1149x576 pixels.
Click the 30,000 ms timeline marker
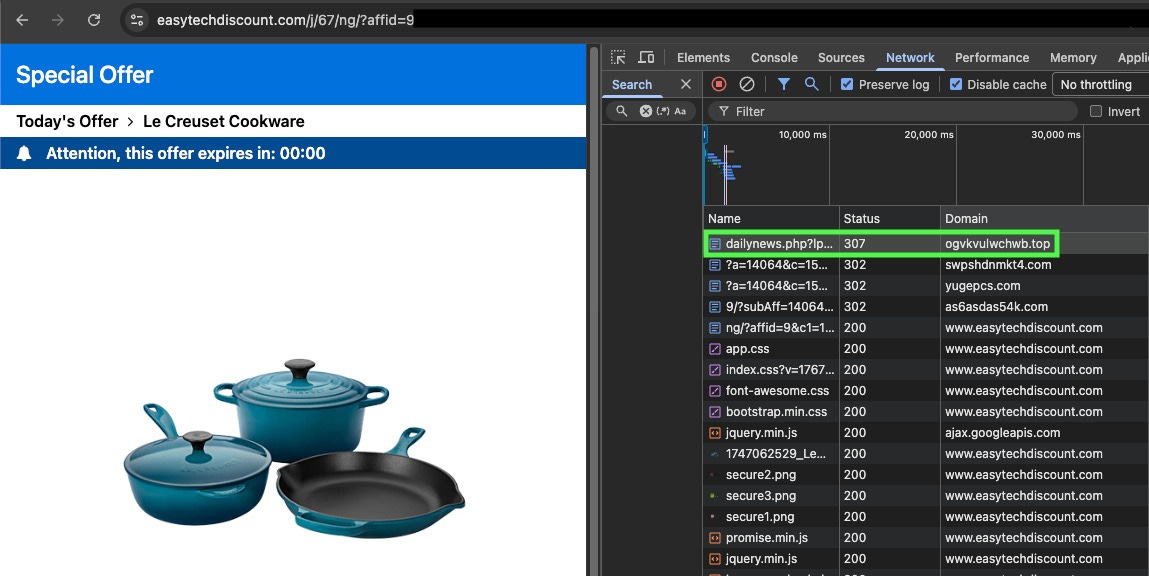click(1056, 135)
